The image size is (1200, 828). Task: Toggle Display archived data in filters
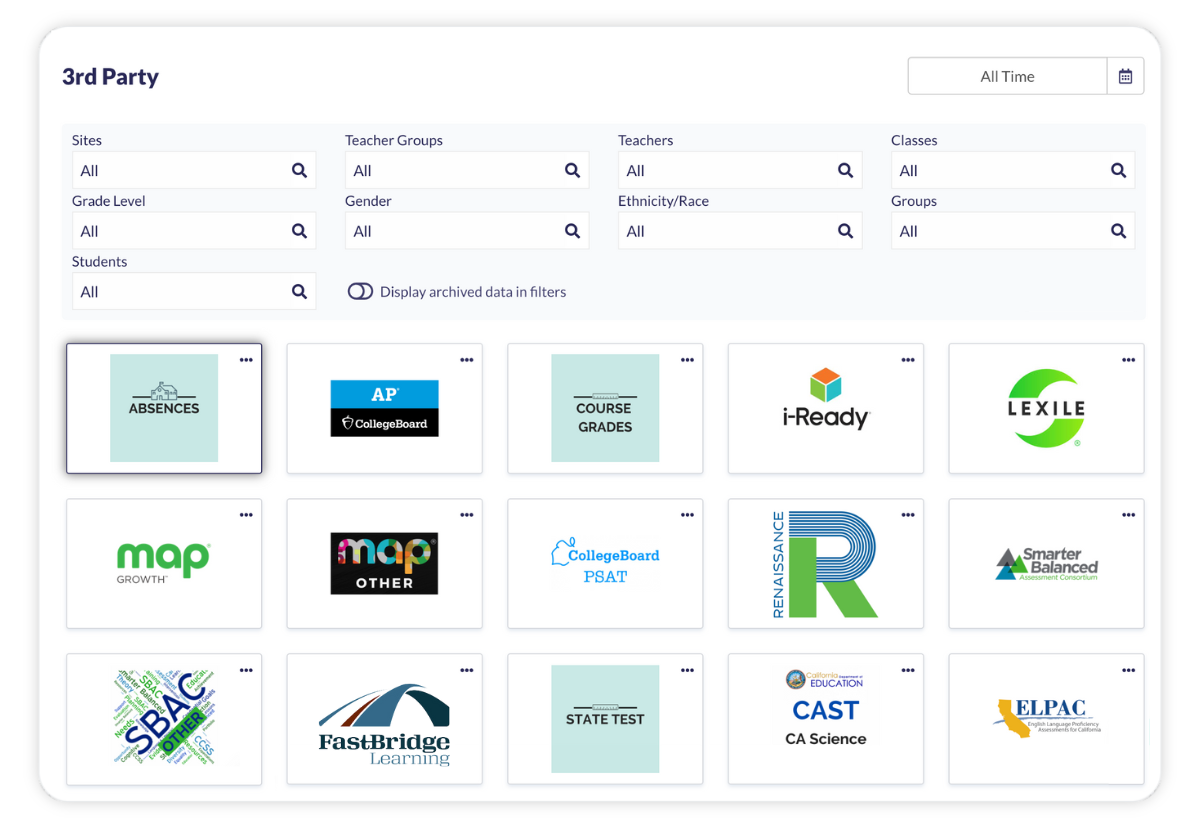point(360,292)
